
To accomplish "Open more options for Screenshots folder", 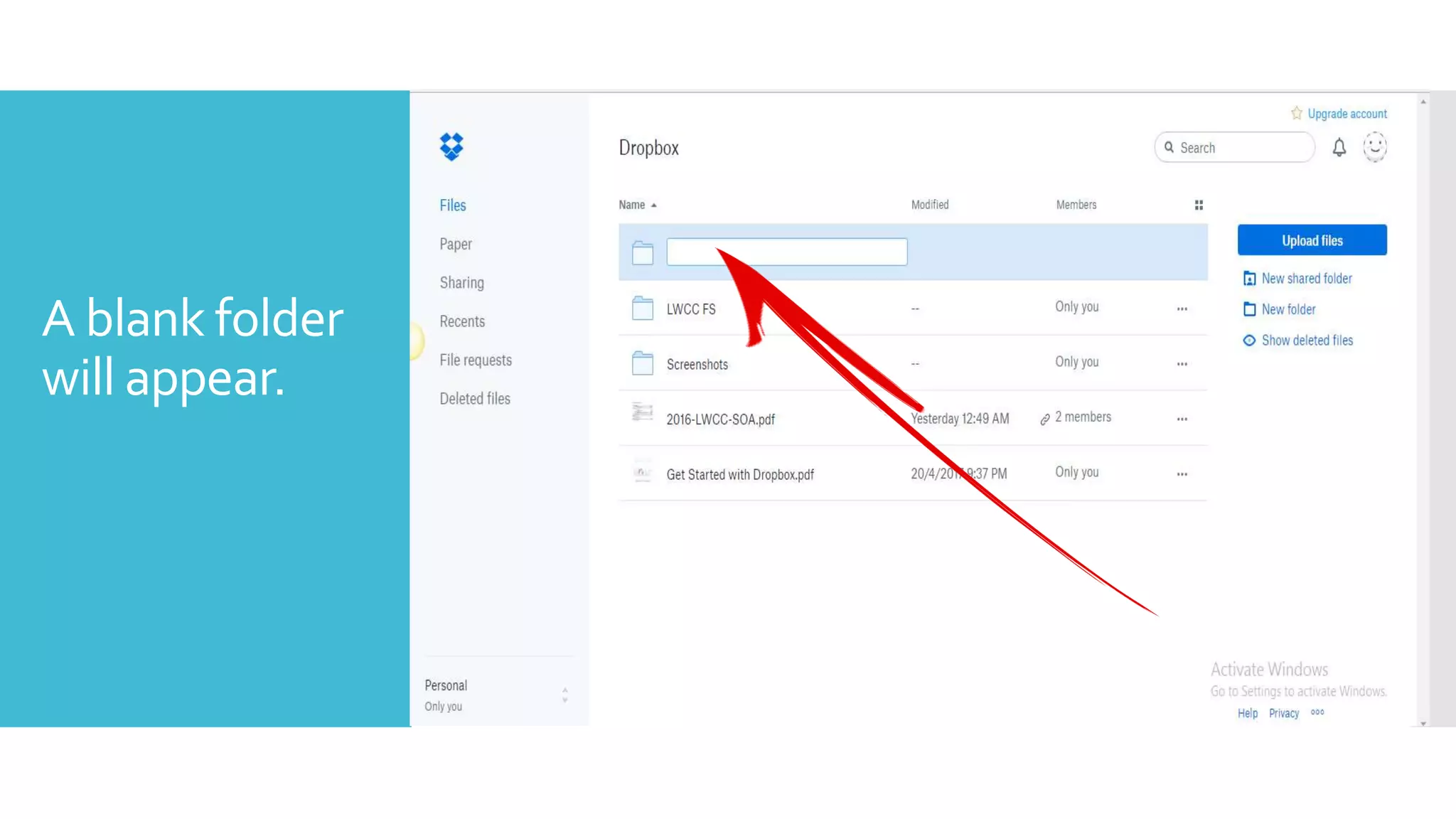I will tap(1182, 364).
